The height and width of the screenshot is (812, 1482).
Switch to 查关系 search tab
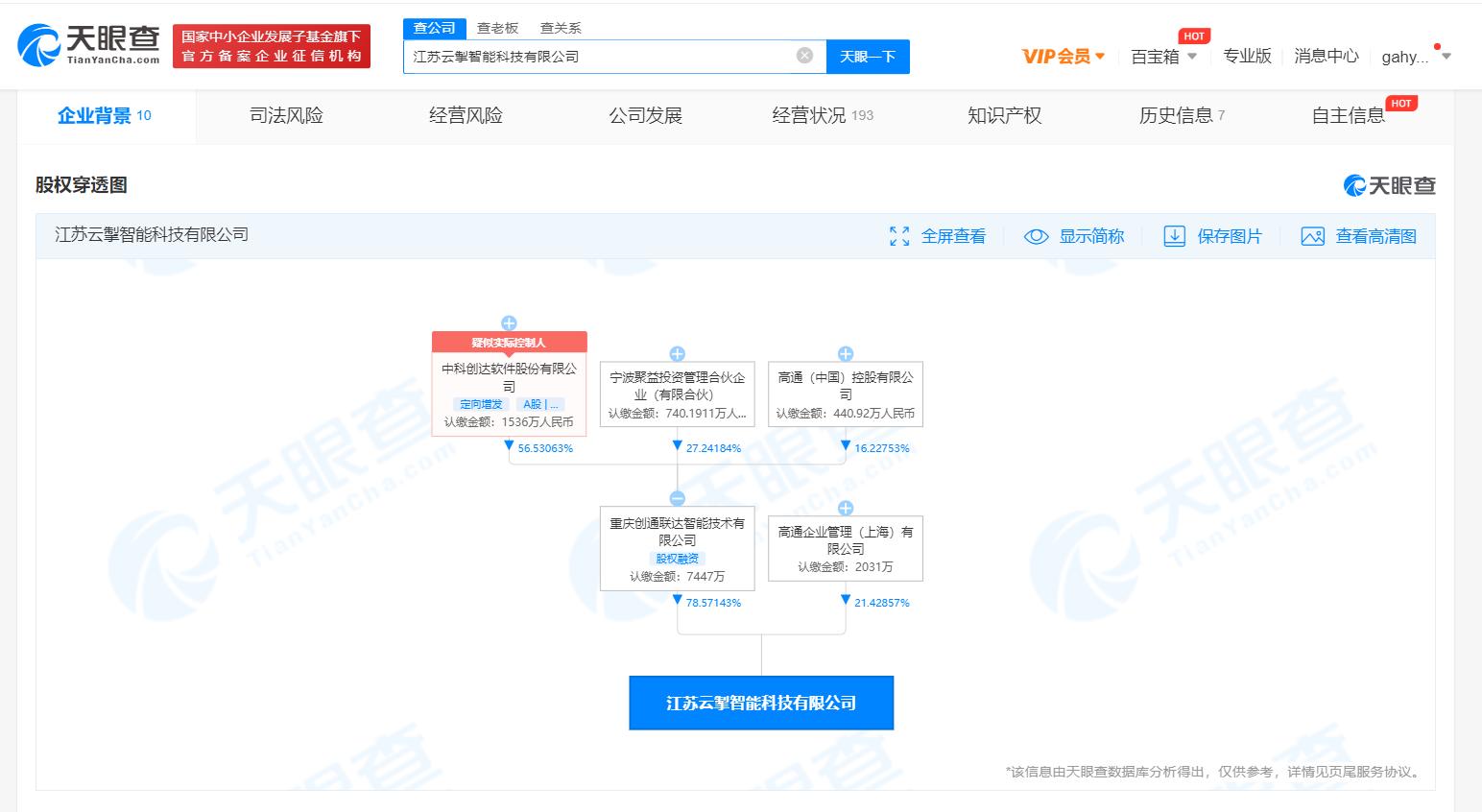pos(561,28)
